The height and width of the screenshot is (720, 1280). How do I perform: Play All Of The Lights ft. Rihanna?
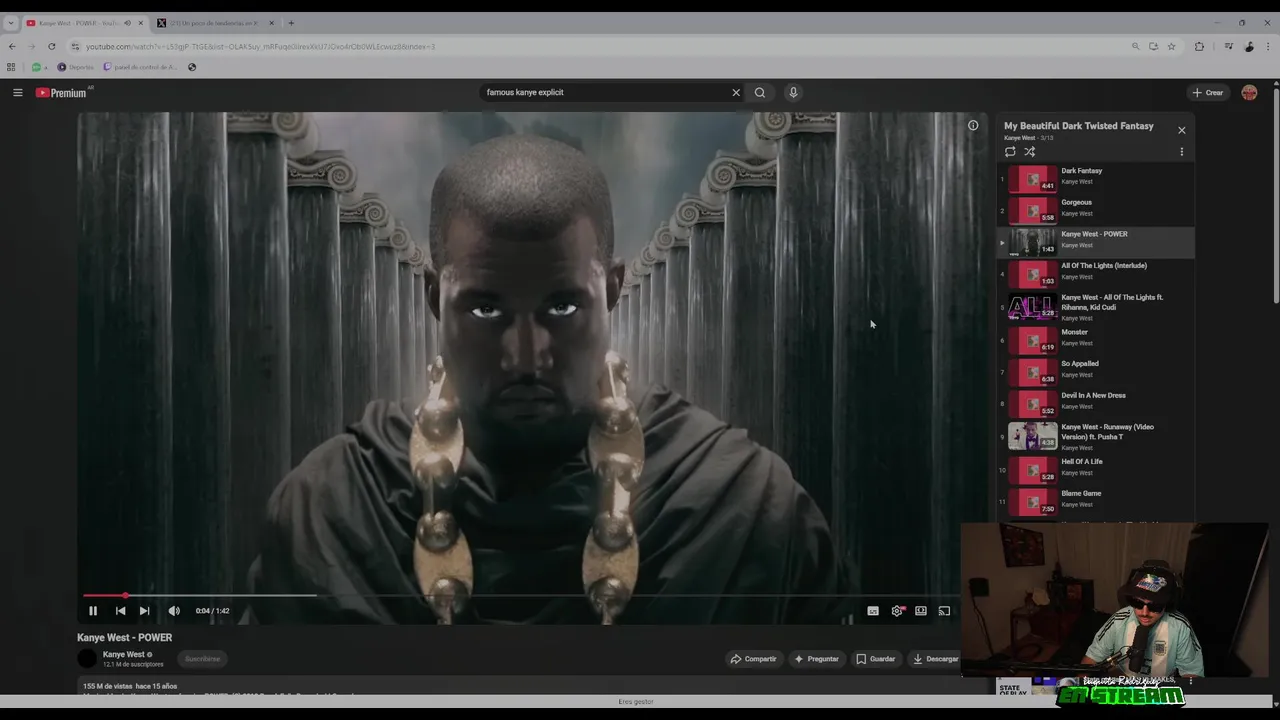tap(1096, 307)
